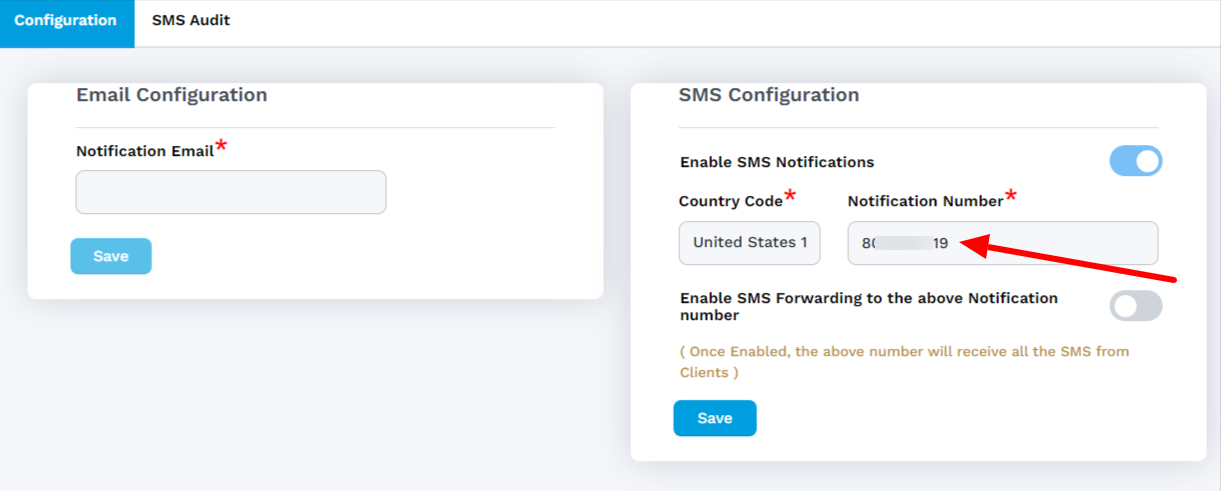Click the SMS Forwarding description label

click(869, 306)
